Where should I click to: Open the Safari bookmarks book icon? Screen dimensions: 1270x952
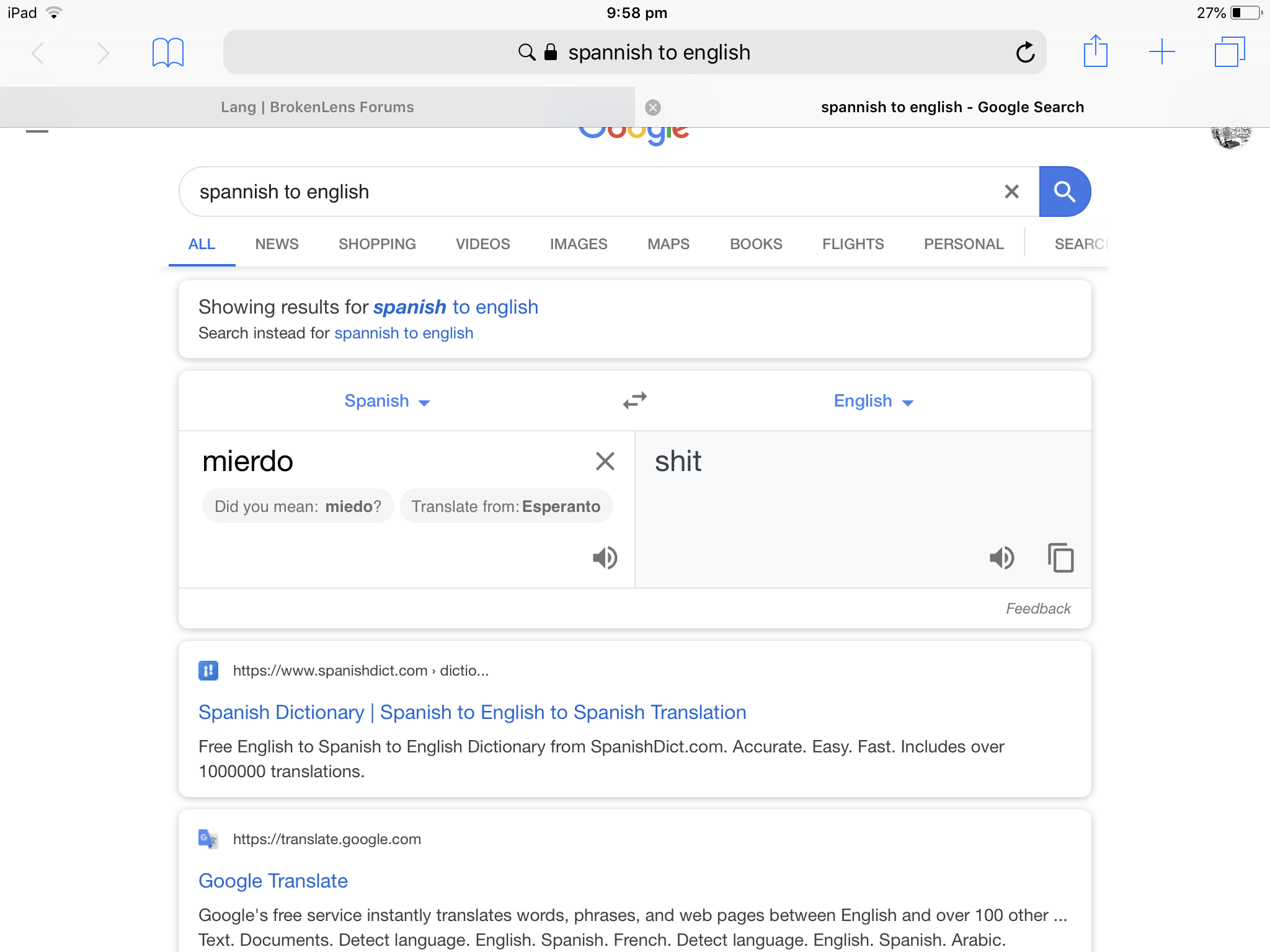click(168, 53)
